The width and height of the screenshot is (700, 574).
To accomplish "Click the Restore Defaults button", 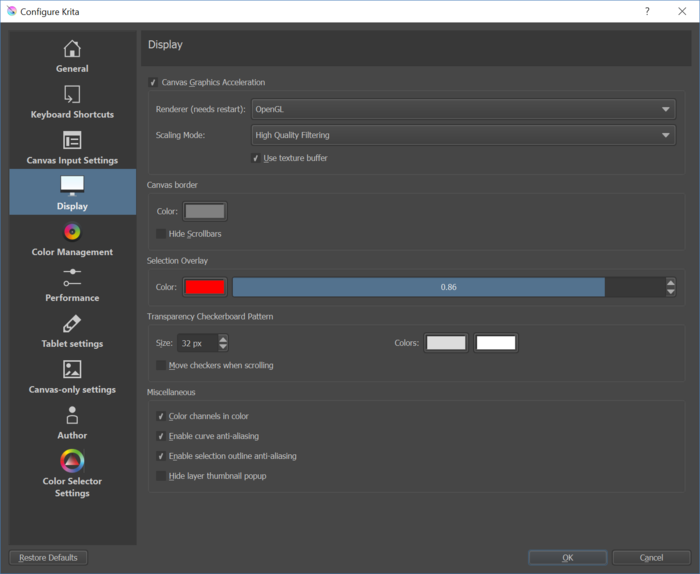I will [x=48, y=557].
